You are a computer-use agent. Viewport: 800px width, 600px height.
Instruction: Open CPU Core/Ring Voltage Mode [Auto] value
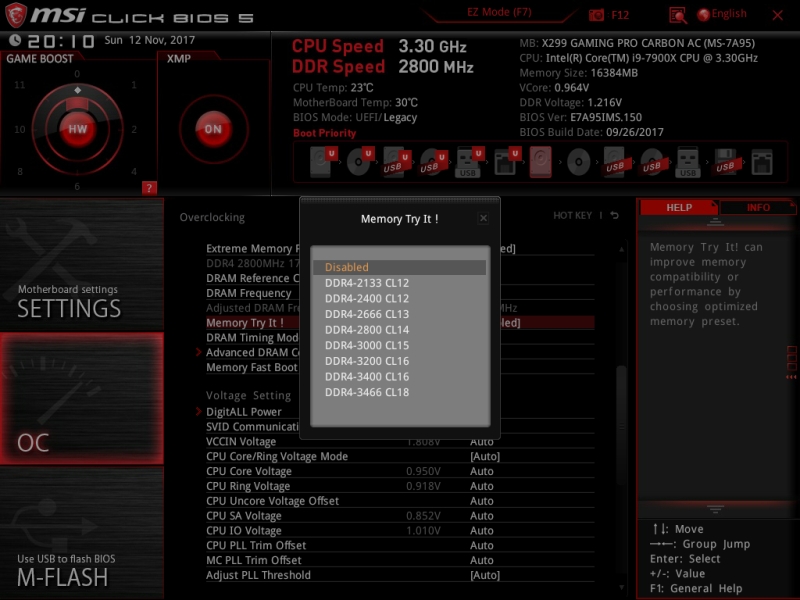tap(485, 457)
